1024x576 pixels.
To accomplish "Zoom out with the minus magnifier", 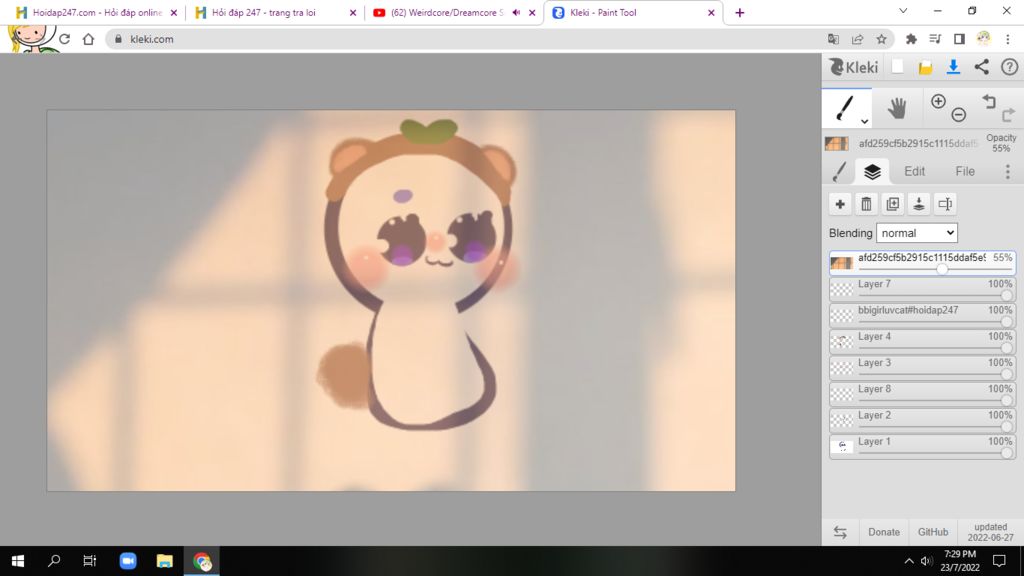I will point(959,115).
